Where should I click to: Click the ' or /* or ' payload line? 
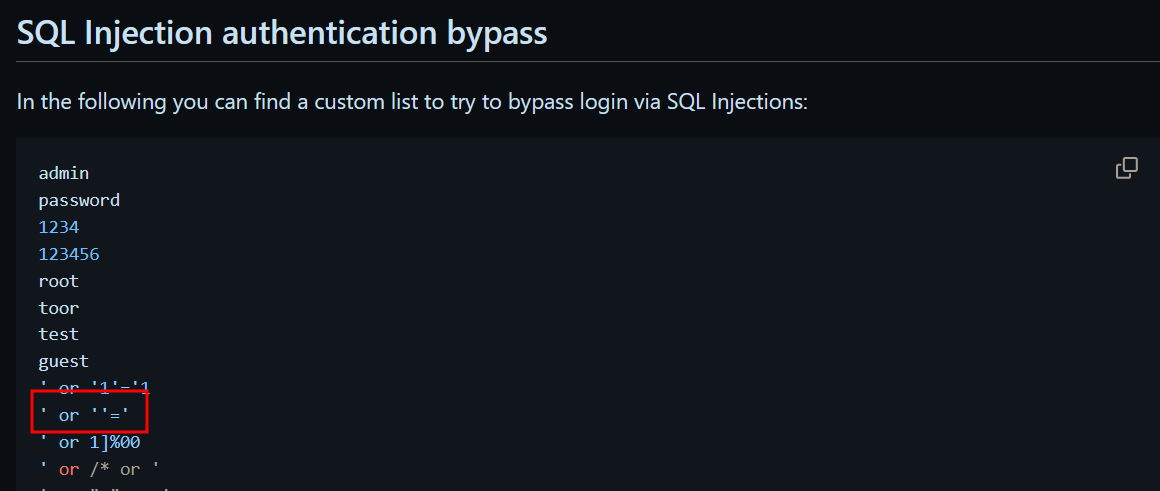point(99,469)
